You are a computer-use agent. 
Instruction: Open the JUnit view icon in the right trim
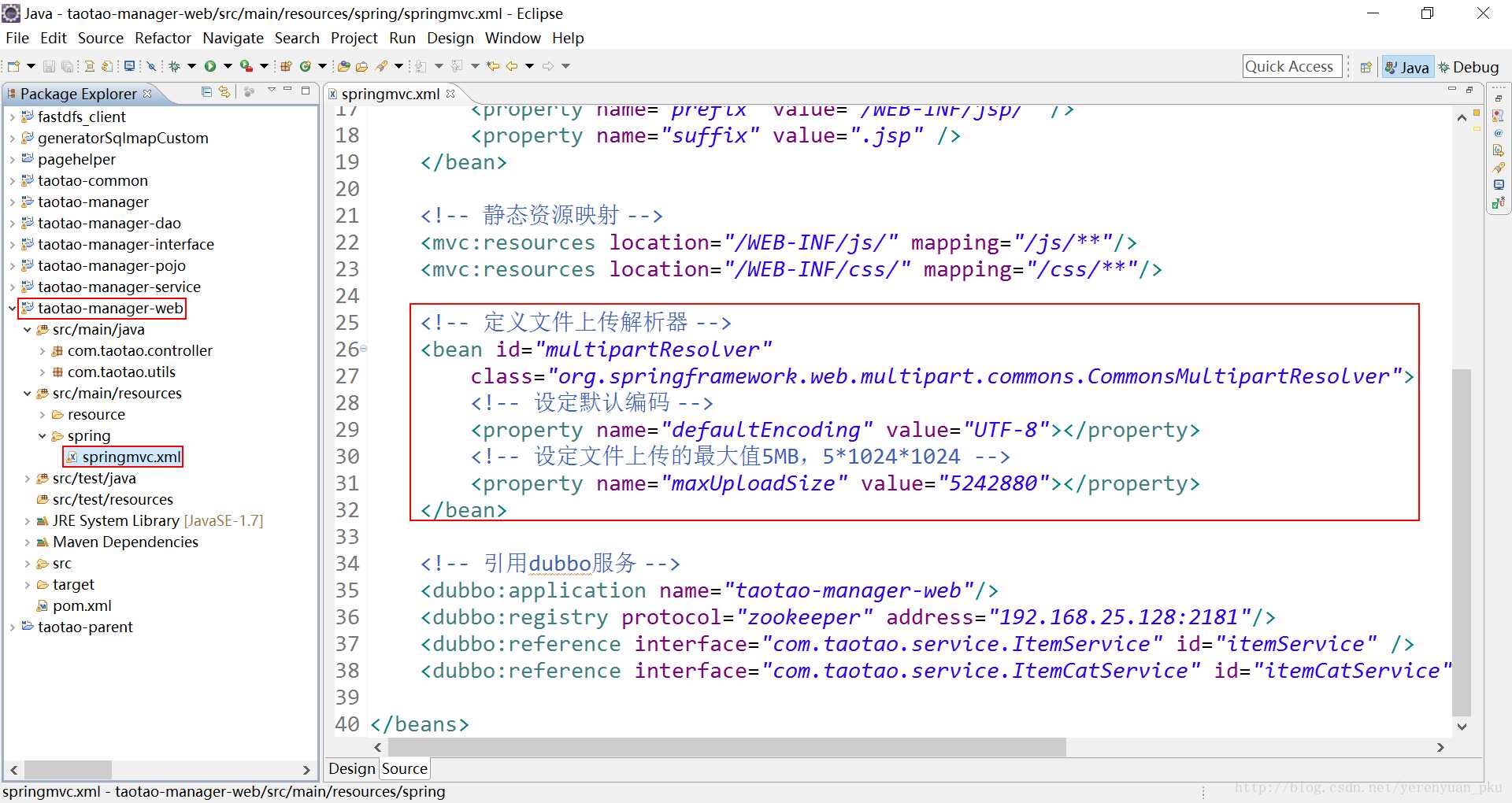pos(1498,202)
